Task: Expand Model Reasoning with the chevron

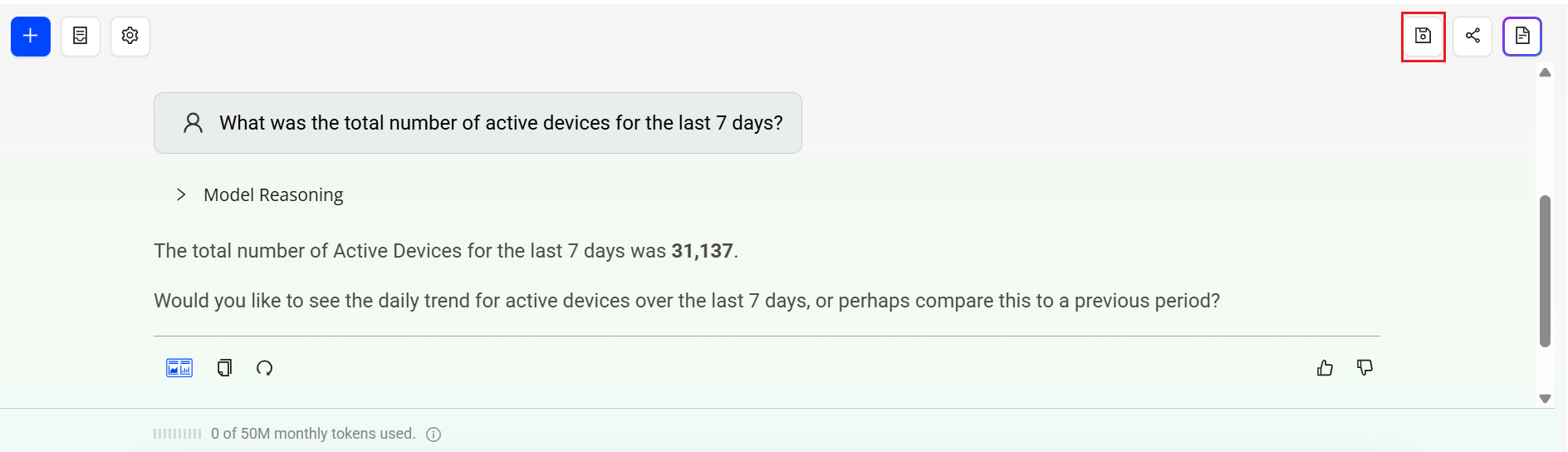Action: (x=181, y=194)
